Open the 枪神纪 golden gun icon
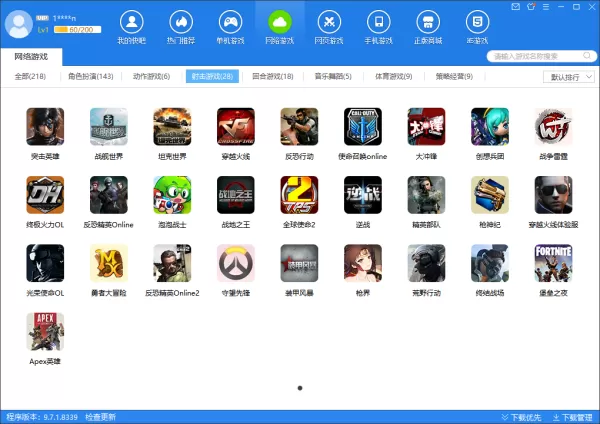Screen dimensions: 600x424 (490, 195)
